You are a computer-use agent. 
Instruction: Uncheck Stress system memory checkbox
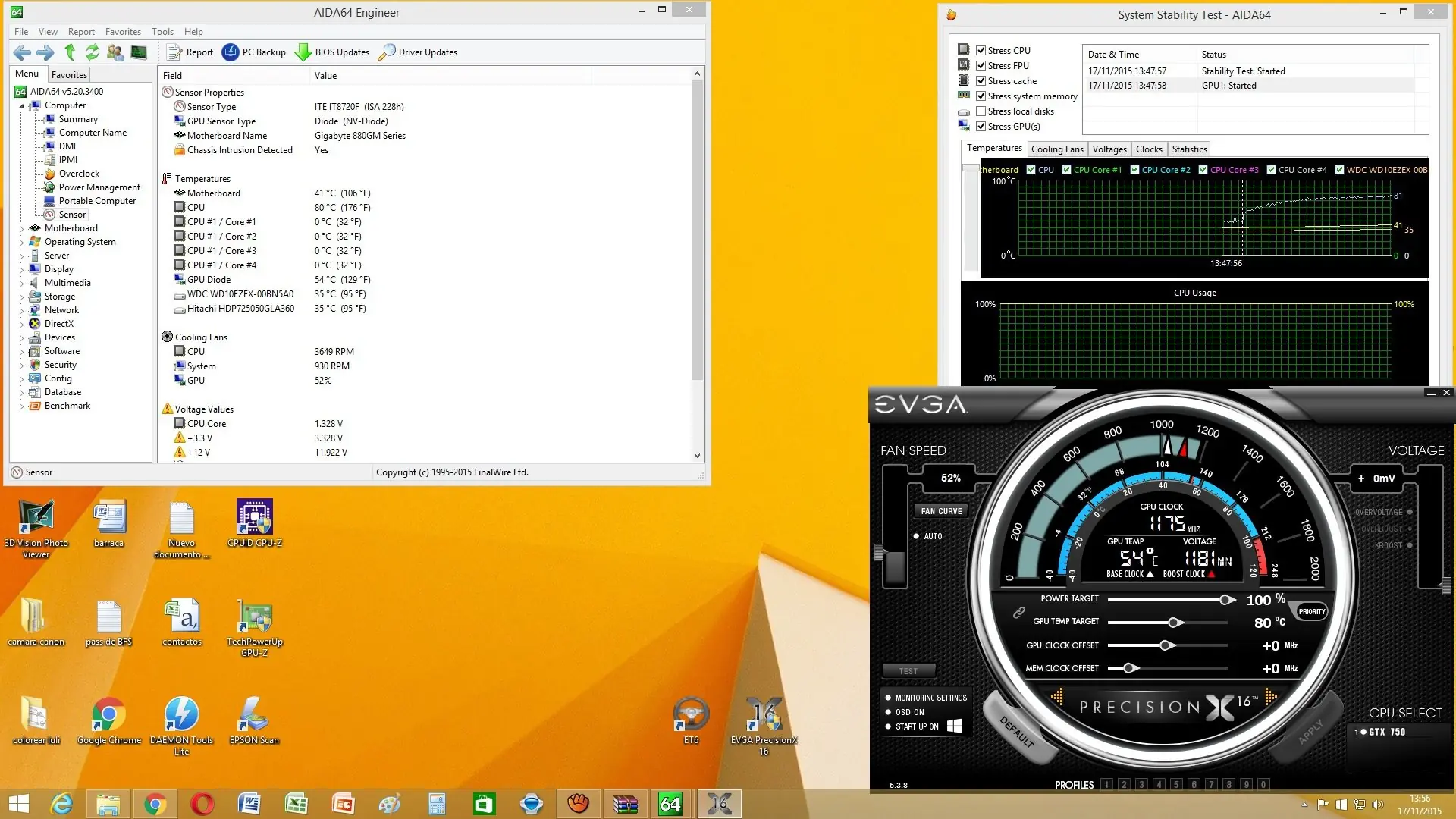[x=981, y=96]
